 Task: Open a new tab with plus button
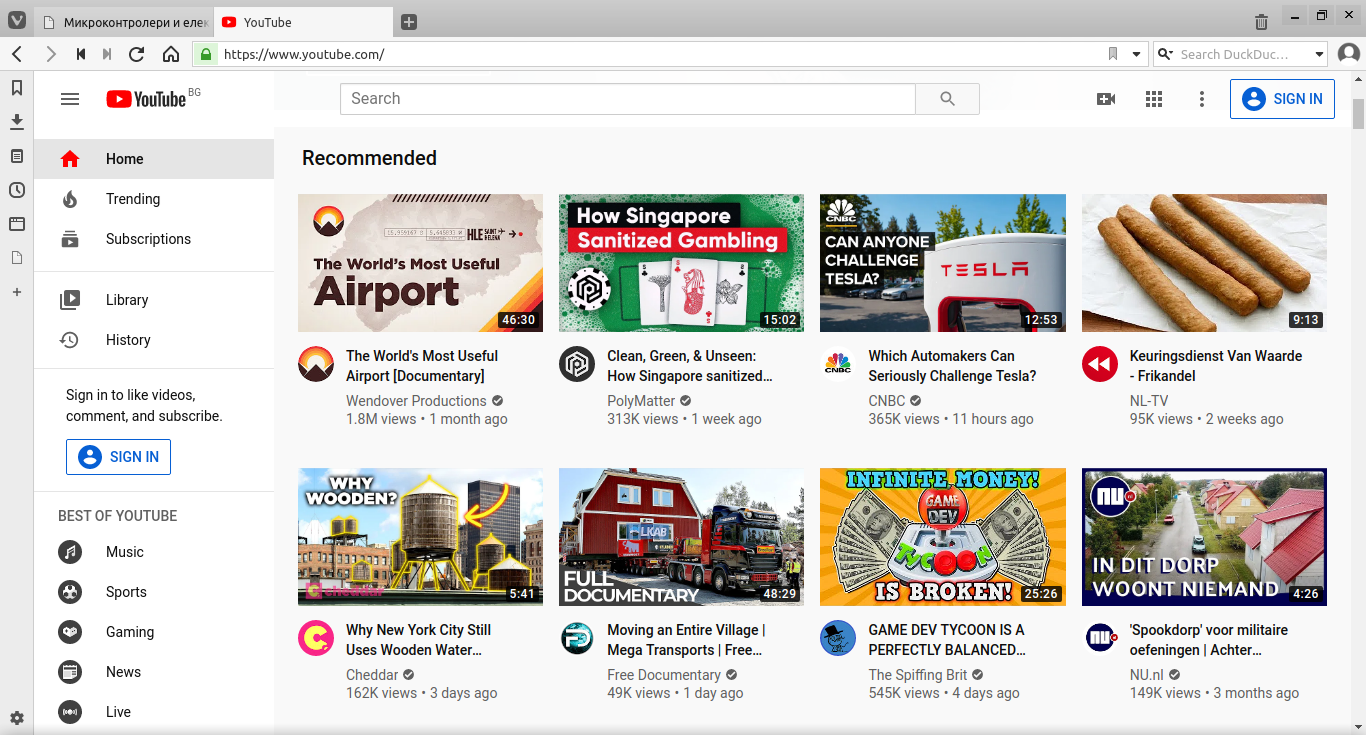409,22
